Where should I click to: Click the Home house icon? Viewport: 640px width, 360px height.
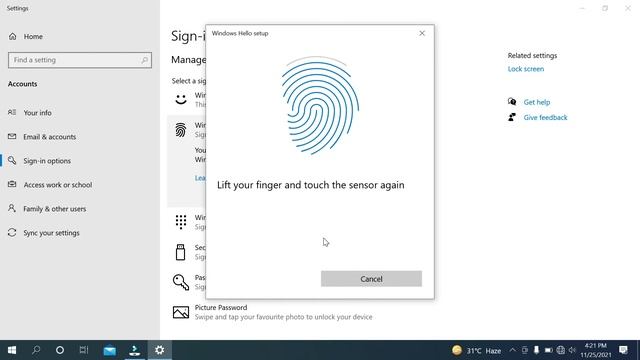coord(12,36)
